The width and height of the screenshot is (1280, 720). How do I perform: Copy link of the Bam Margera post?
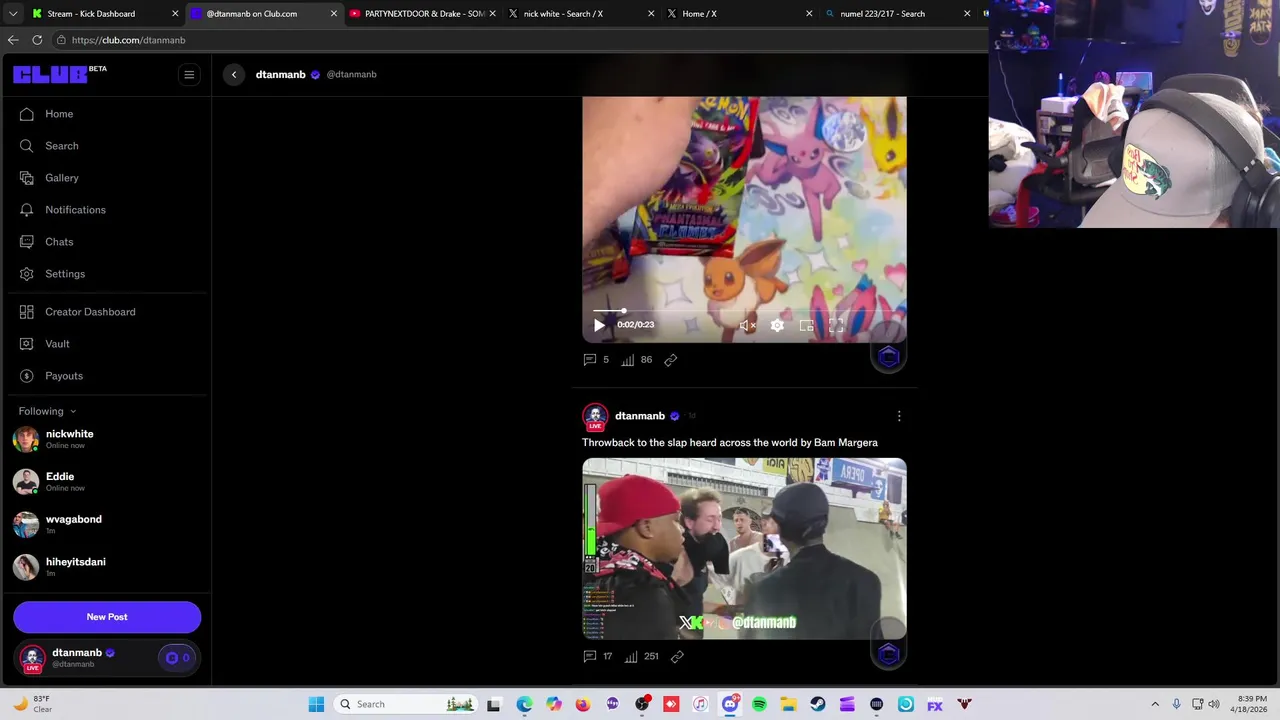[677, 657]
